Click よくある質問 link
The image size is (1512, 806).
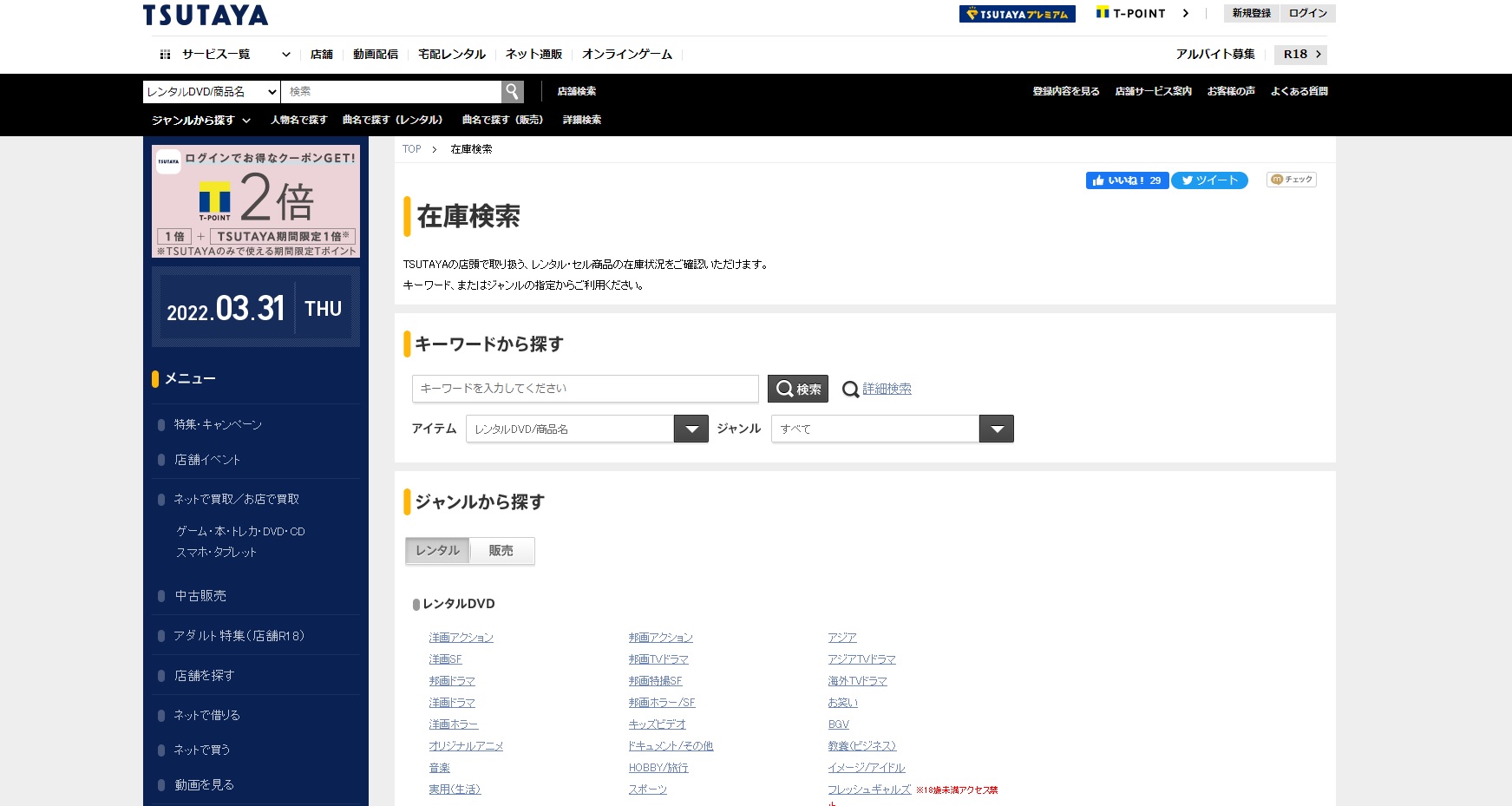[x=1299, y=91]
